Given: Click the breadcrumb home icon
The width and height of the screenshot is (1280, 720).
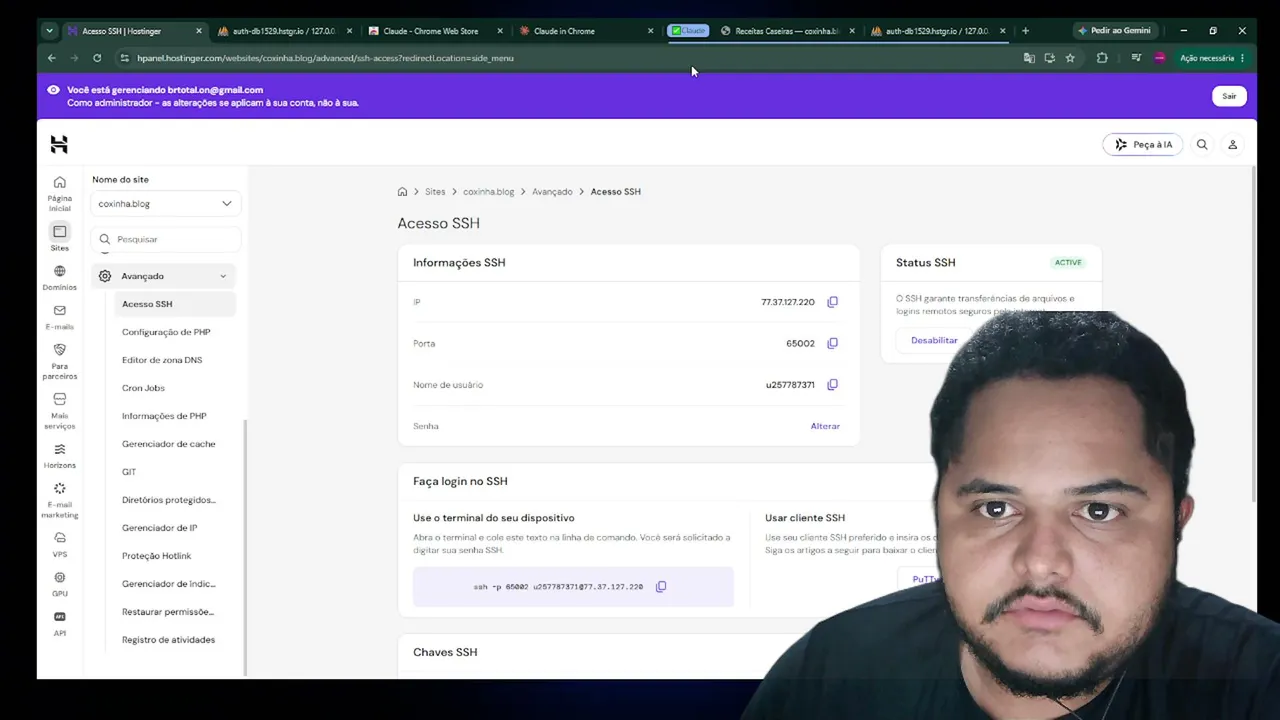Looking at the screenshot, I should click(402, 191).
